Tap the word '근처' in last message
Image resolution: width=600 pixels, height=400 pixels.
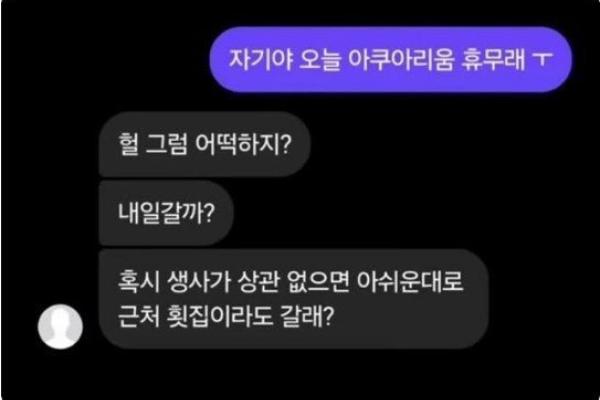tap(139, 316)
